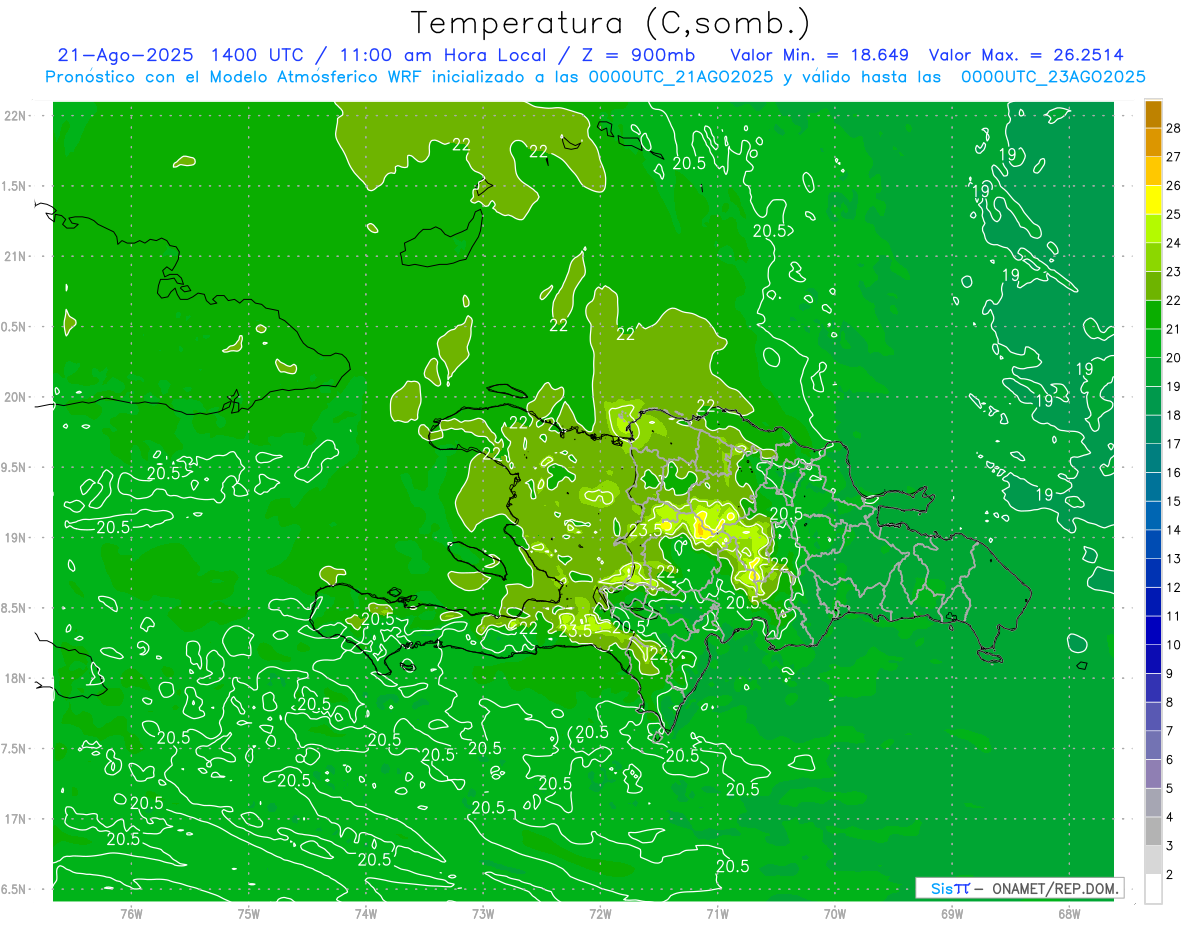Click the dark orange legend band above 28
Image resolution: width=1200 pixels, height=927 pixels.
pyautogui.click(x=1153, y=114)
